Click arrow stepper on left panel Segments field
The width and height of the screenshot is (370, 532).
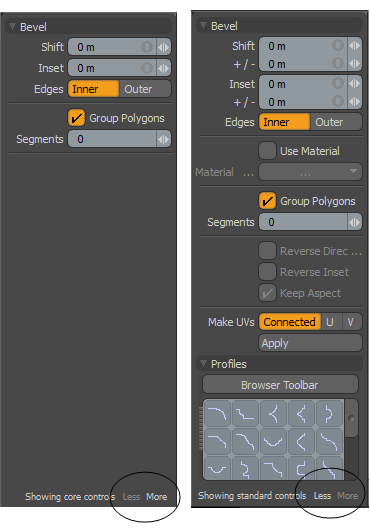(163, 139)
